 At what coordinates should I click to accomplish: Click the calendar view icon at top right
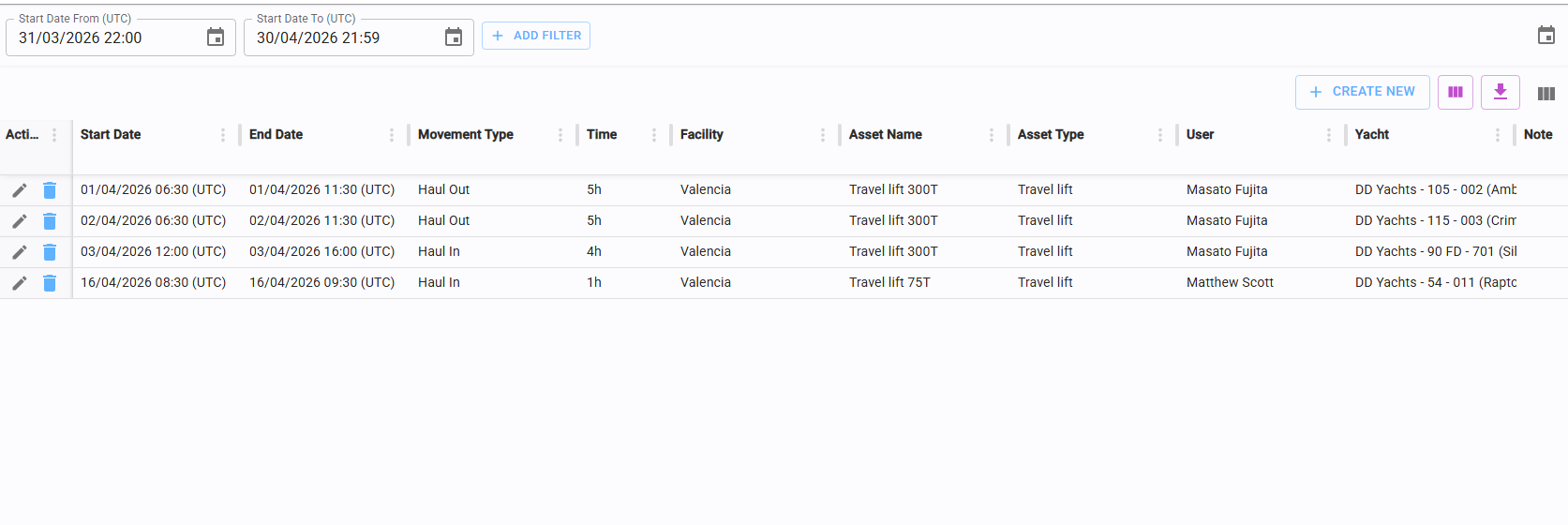(x=1546, y=36)
